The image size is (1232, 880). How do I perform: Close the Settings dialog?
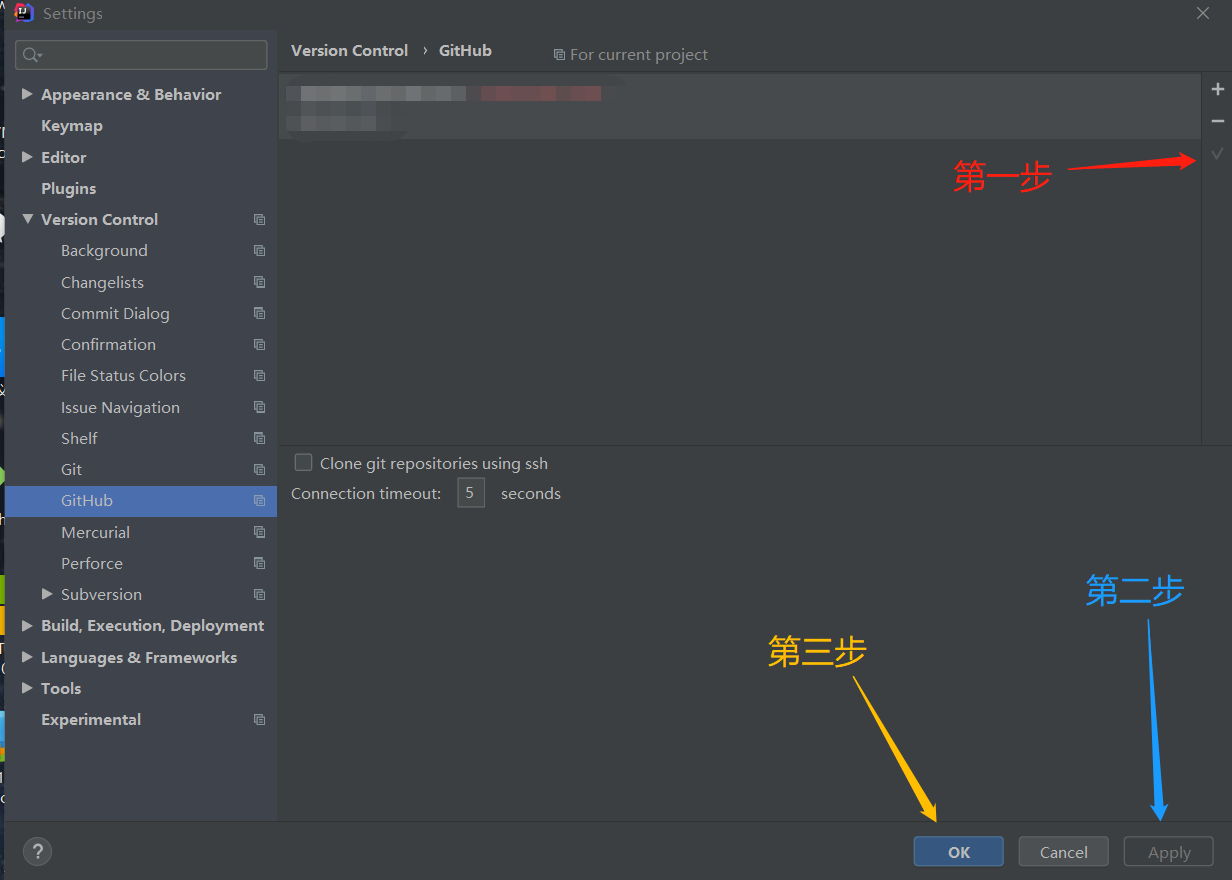(x=1202, y=13)
